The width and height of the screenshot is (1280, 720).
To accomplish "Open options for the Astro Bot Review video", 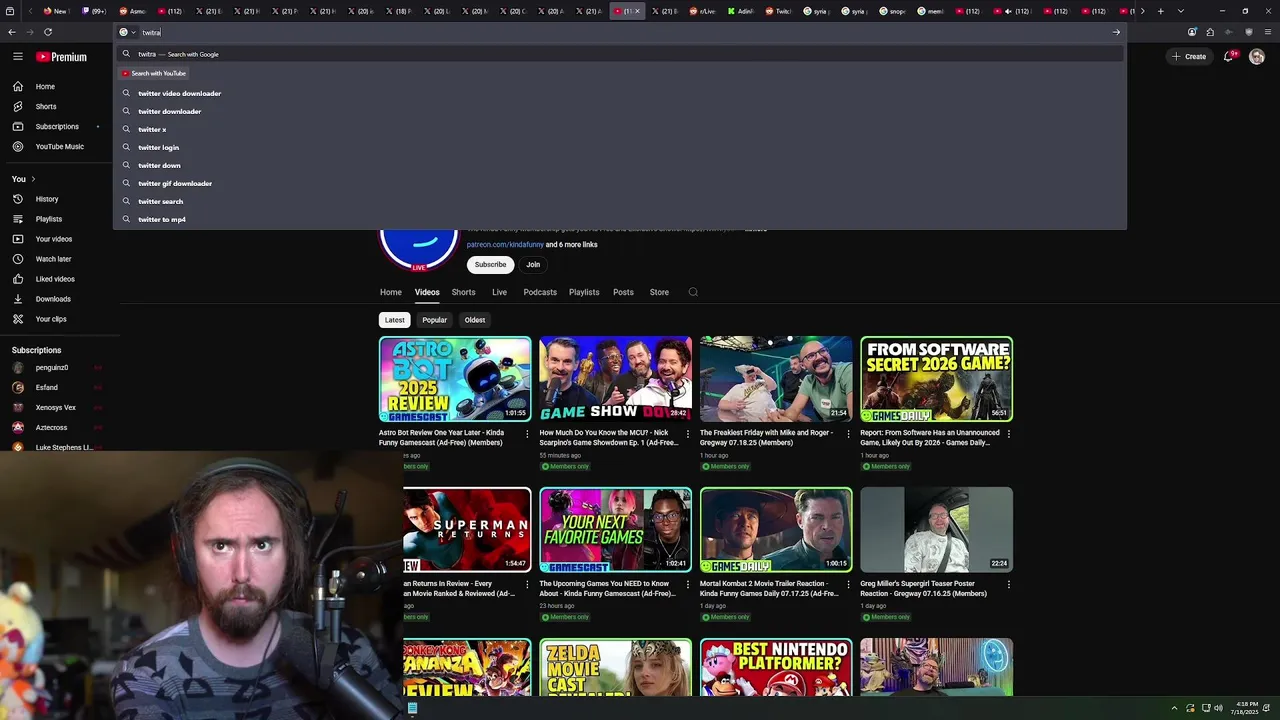I will [x=527, y=434].
